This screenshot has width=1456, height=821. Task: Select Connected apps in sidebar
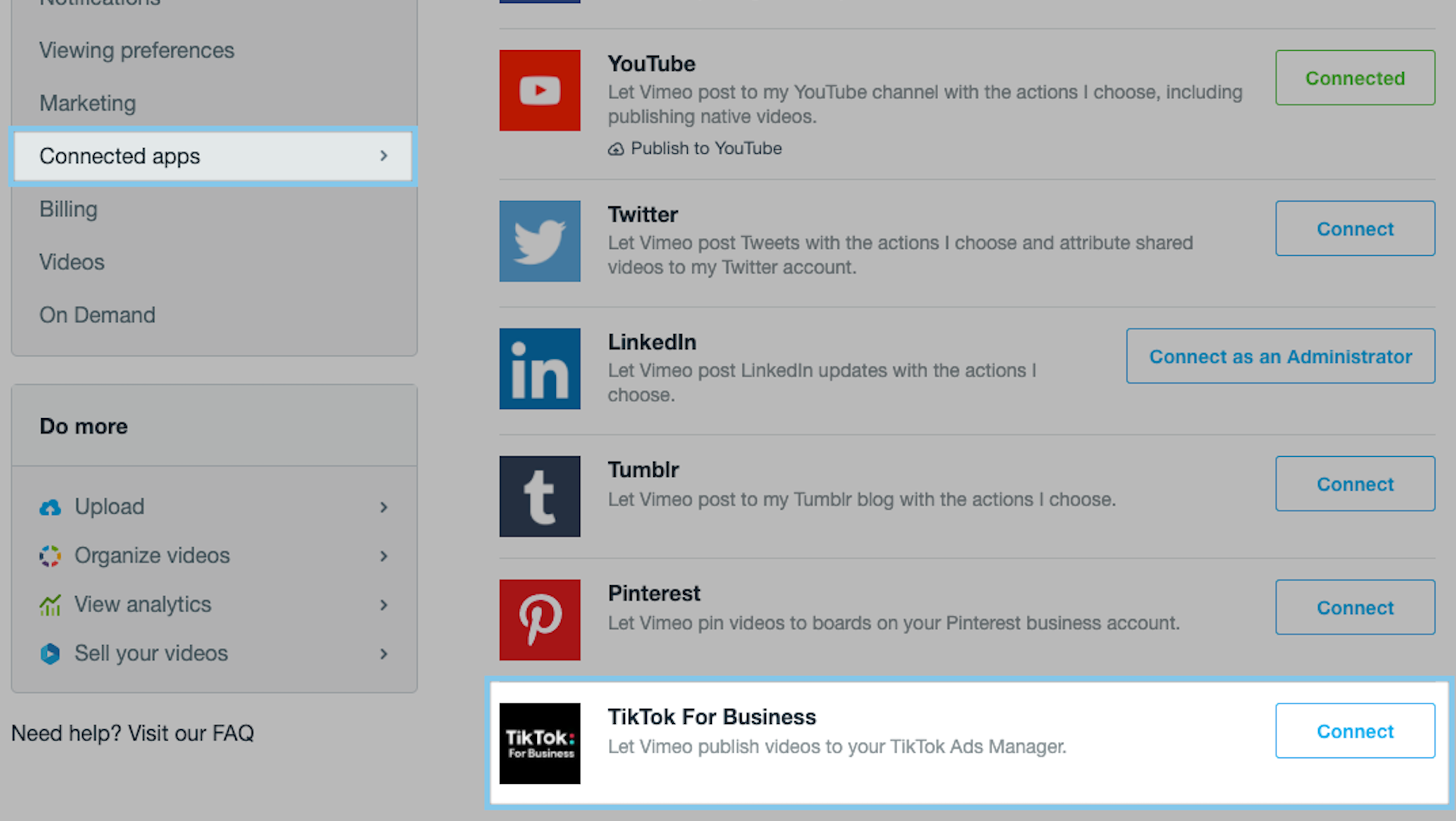click(x=214, y=156)
